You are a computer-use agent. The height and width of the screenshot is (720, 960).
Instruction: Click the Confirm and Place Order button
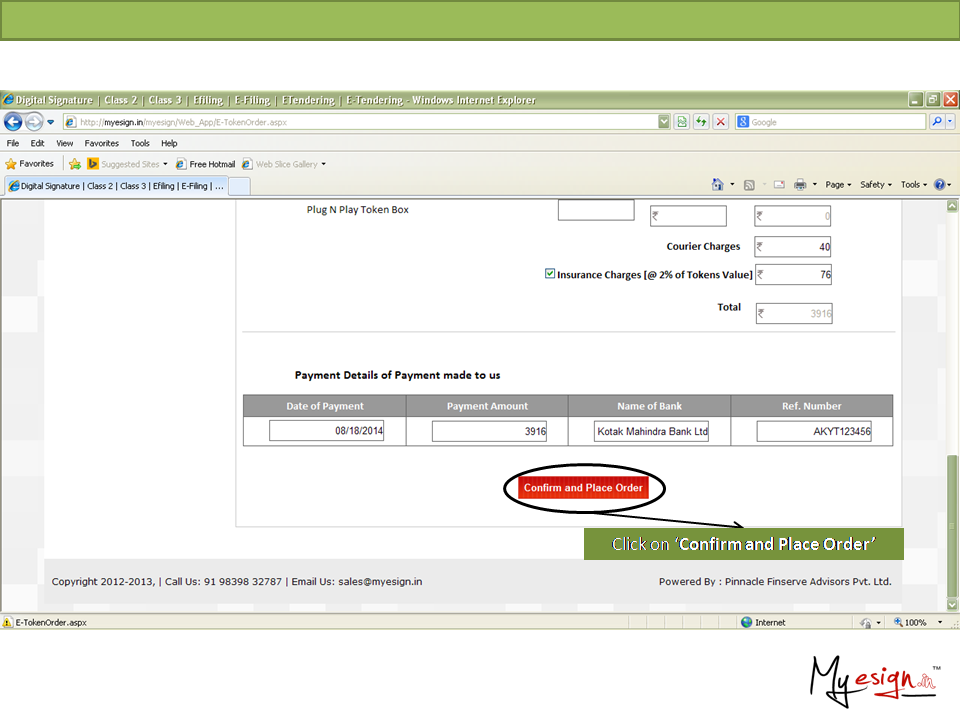[583, 488]
